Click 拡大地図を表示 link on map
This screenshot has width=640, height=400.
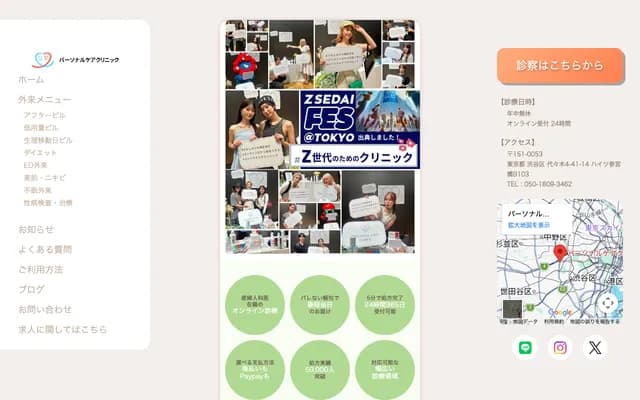tap(529, 225)
